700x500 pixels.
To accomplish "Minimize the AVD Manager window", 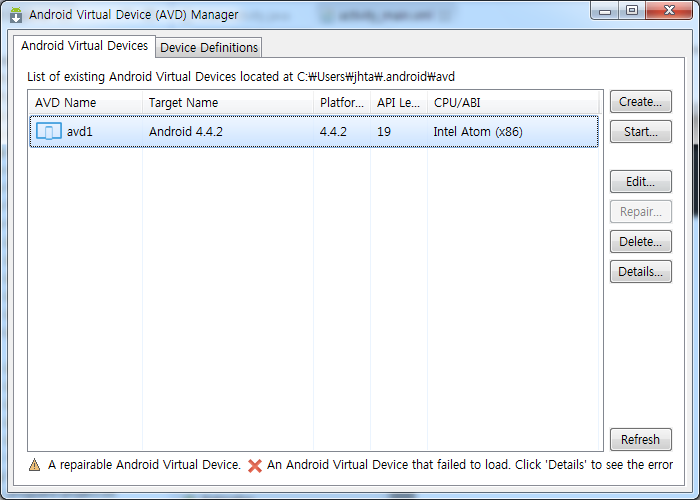I will point(605,11).
